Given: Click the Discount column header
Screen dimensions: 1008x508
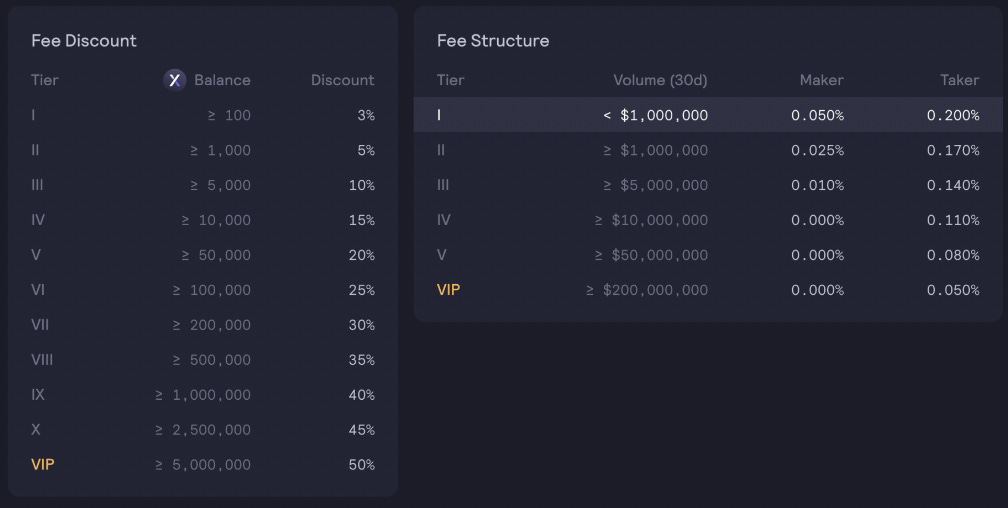Looking at the screenshot, I should 343,80.
